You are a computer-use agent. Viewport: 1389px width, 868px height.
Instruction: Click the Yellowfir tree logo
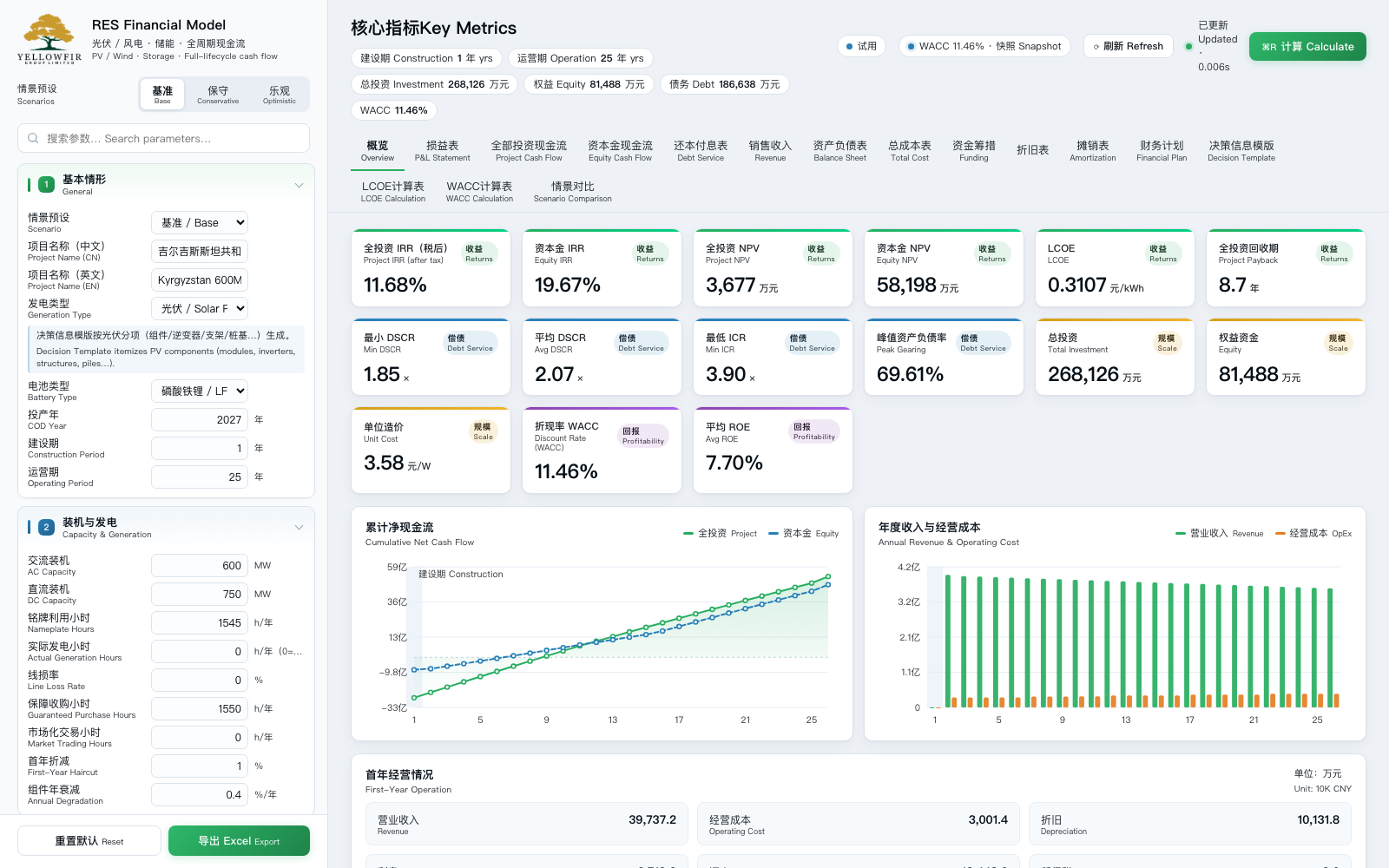click(49, 39)
